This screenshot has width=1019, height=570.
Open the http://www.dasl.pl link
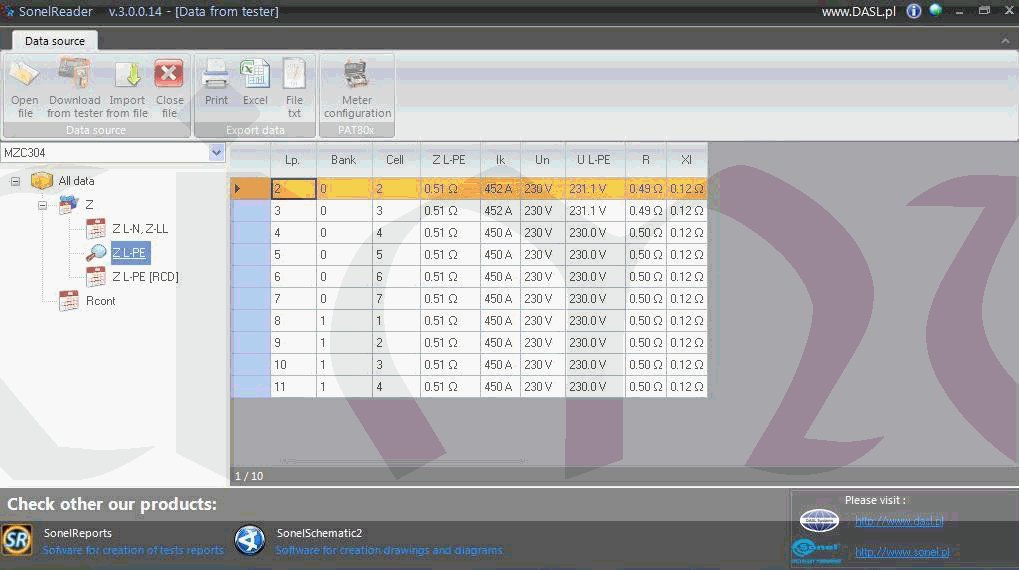[899, 522]
